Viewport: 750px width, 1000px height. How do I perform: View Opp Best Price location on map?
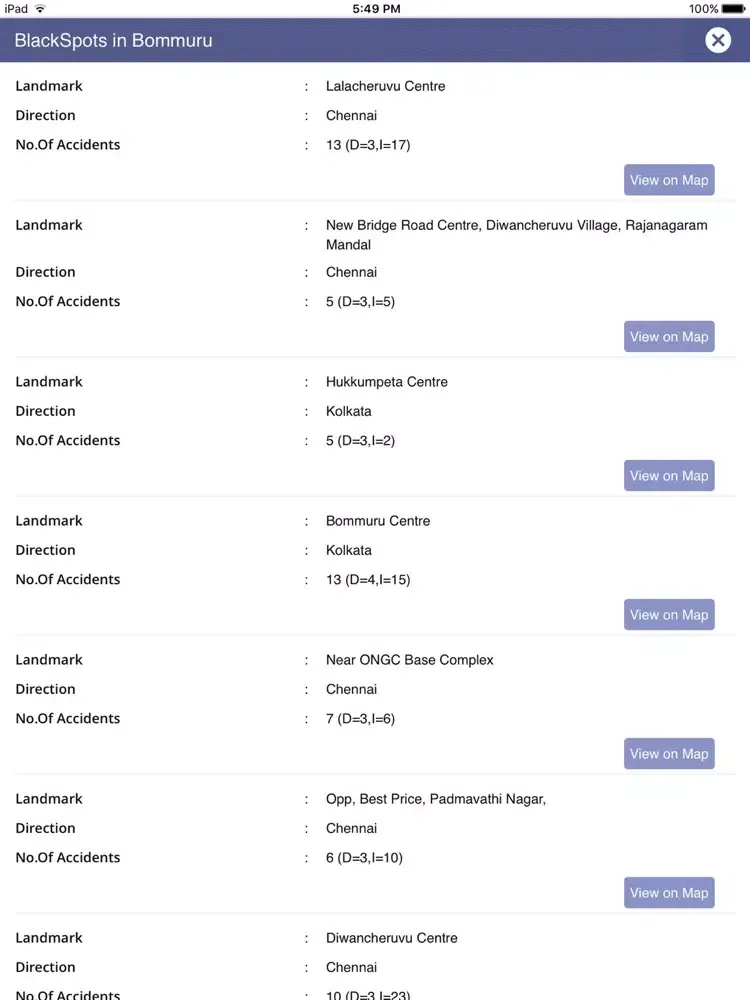tap(669, 893)
